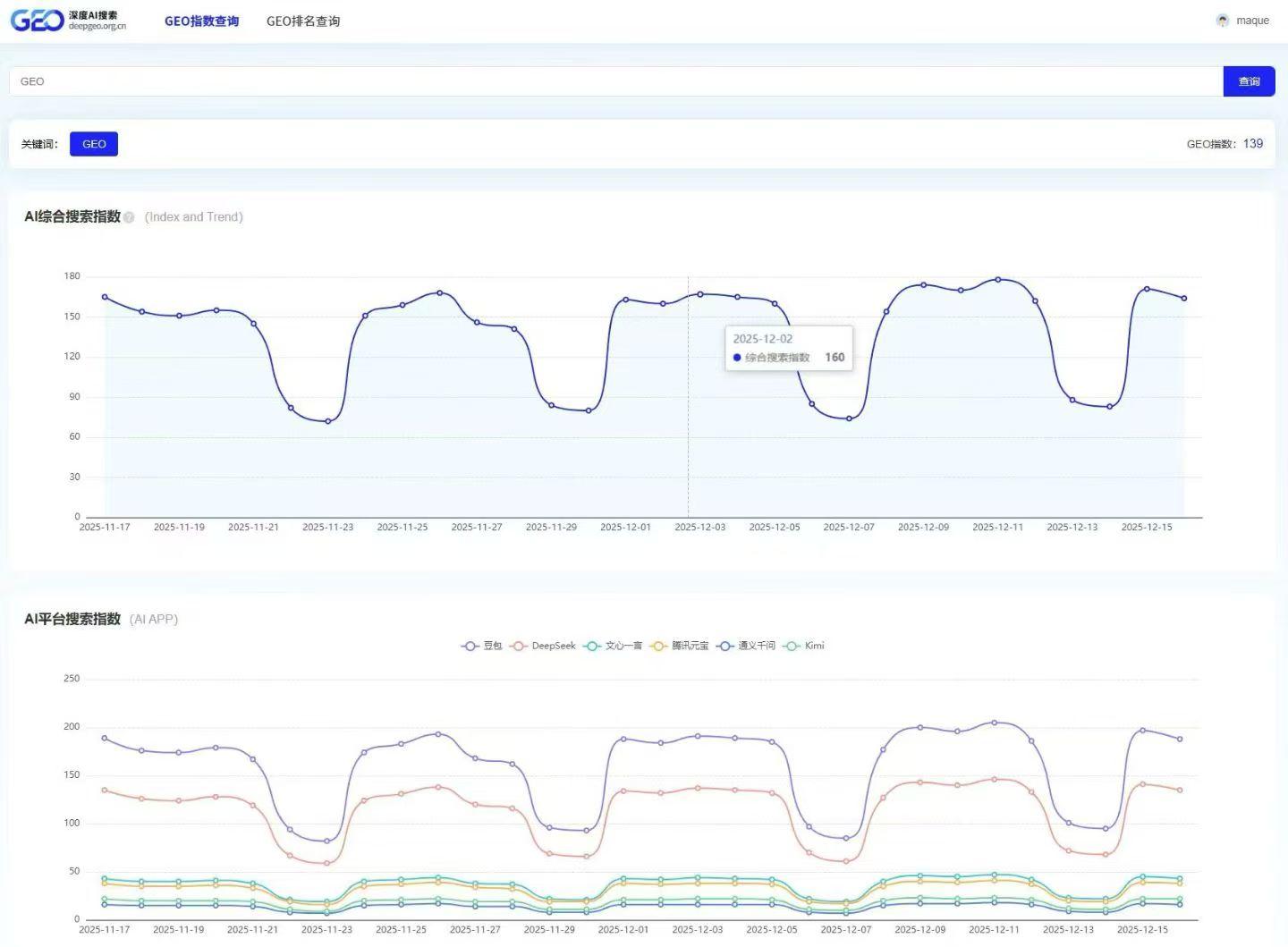The image size is (1288, 947).
Task: Switch to GEO排名查询 tab
Action: coord(303,21)
